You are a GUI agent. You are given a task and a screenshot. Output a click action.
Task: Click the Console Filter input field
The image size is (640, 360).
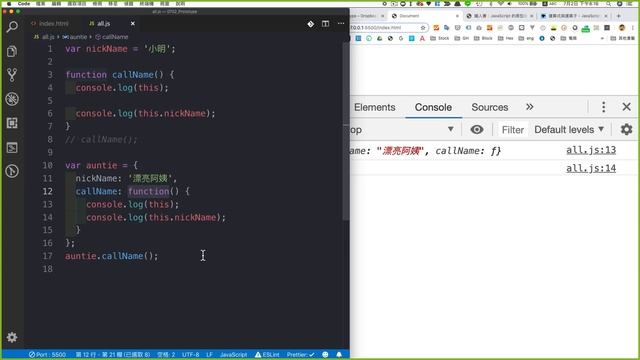(513, 130)
